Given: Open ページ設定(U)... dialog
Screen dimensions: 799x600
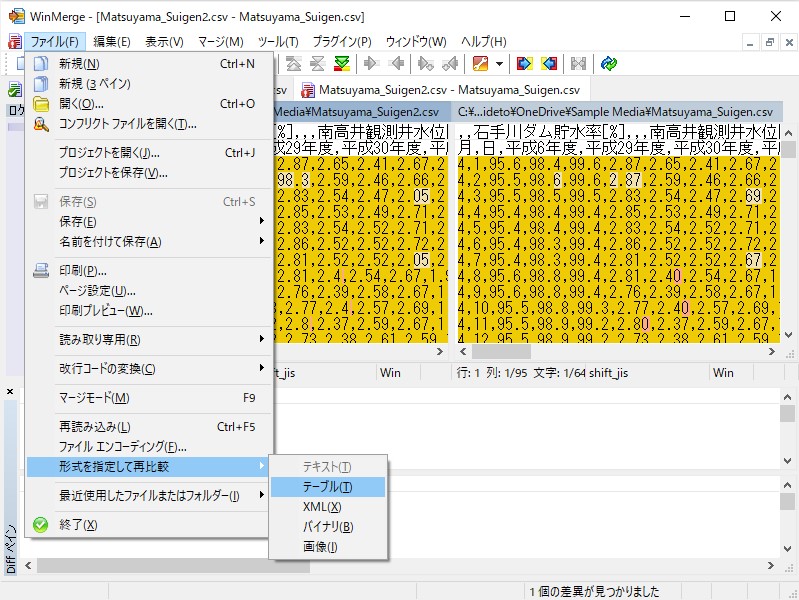Looking at the screenshot, I should [149, 291].
